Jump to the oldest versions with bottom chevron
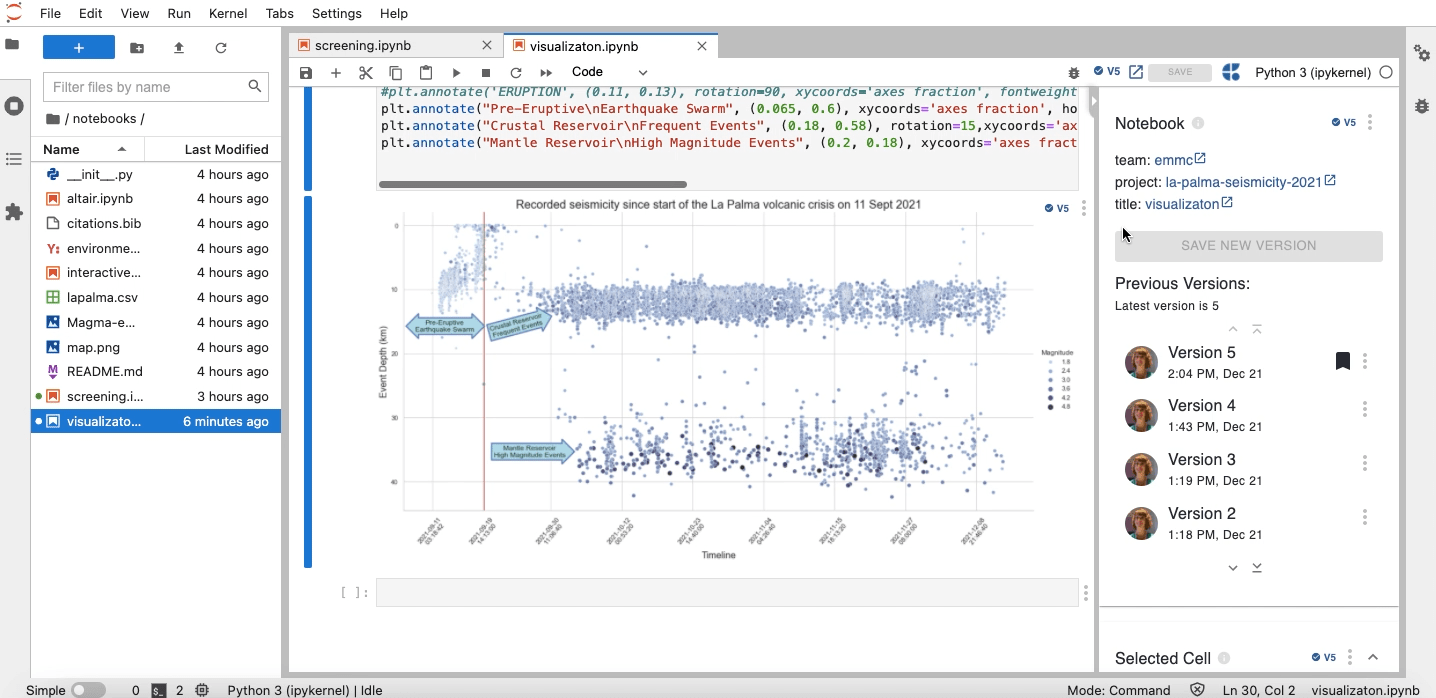This screenshot has height=698, width=1436. coord(1257,567)
